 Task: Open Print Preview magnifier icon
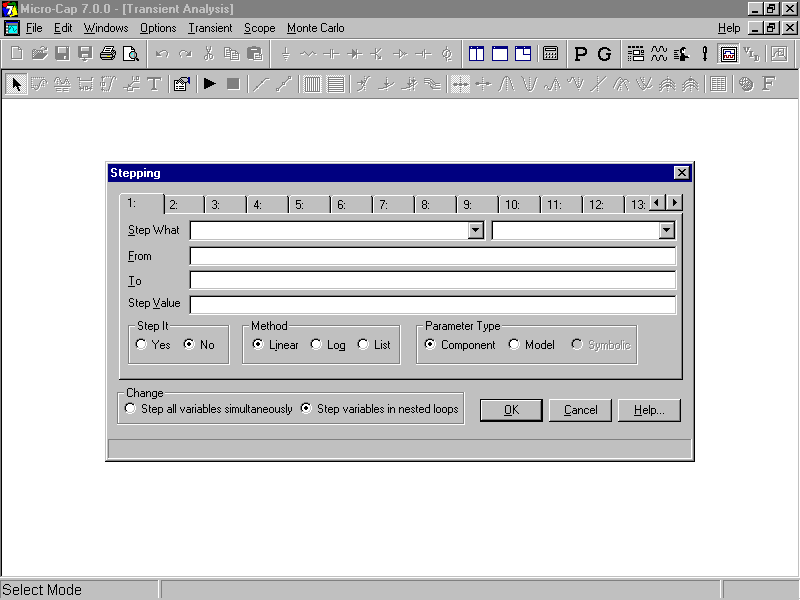(131, 54)
